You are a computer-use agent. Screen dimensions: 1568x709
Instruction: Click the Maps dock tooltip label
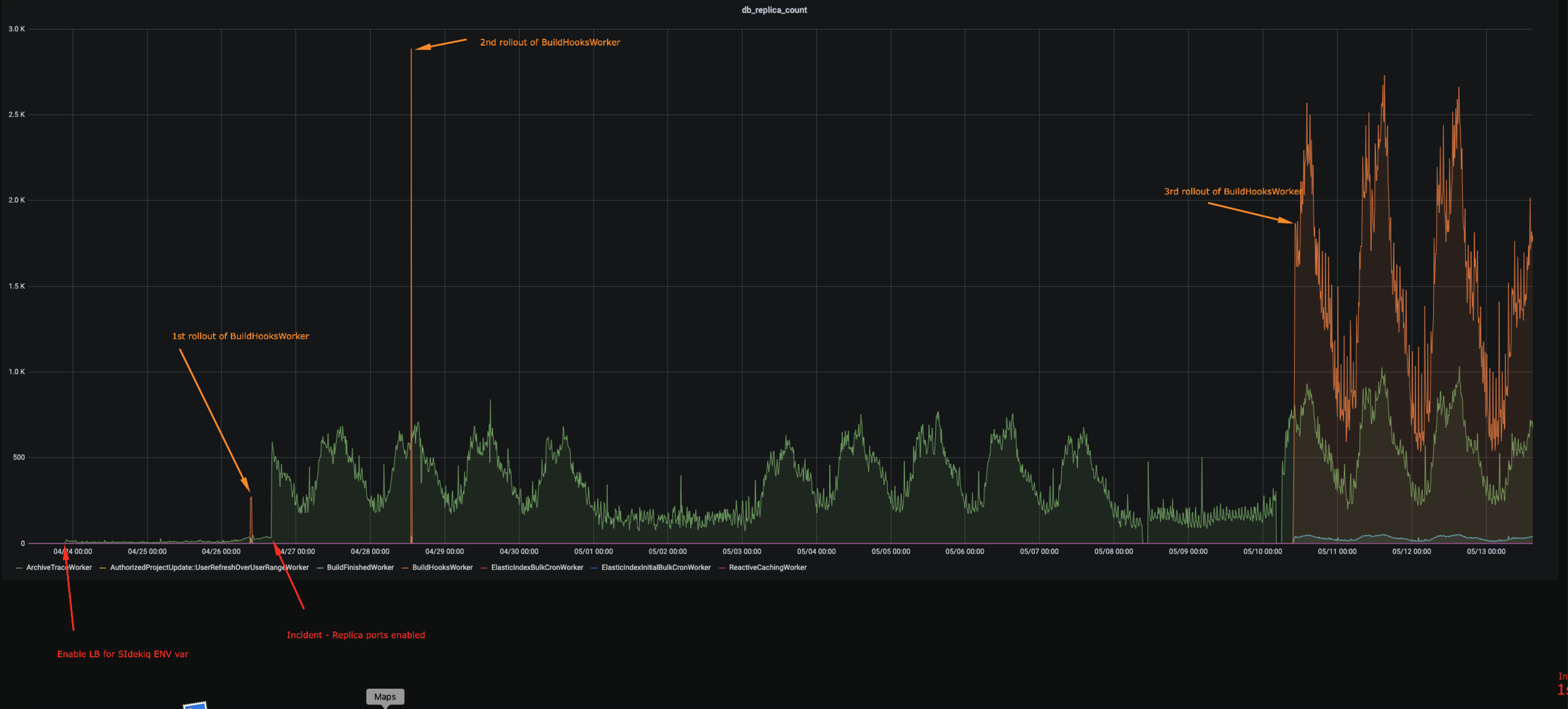click(384, 696)
